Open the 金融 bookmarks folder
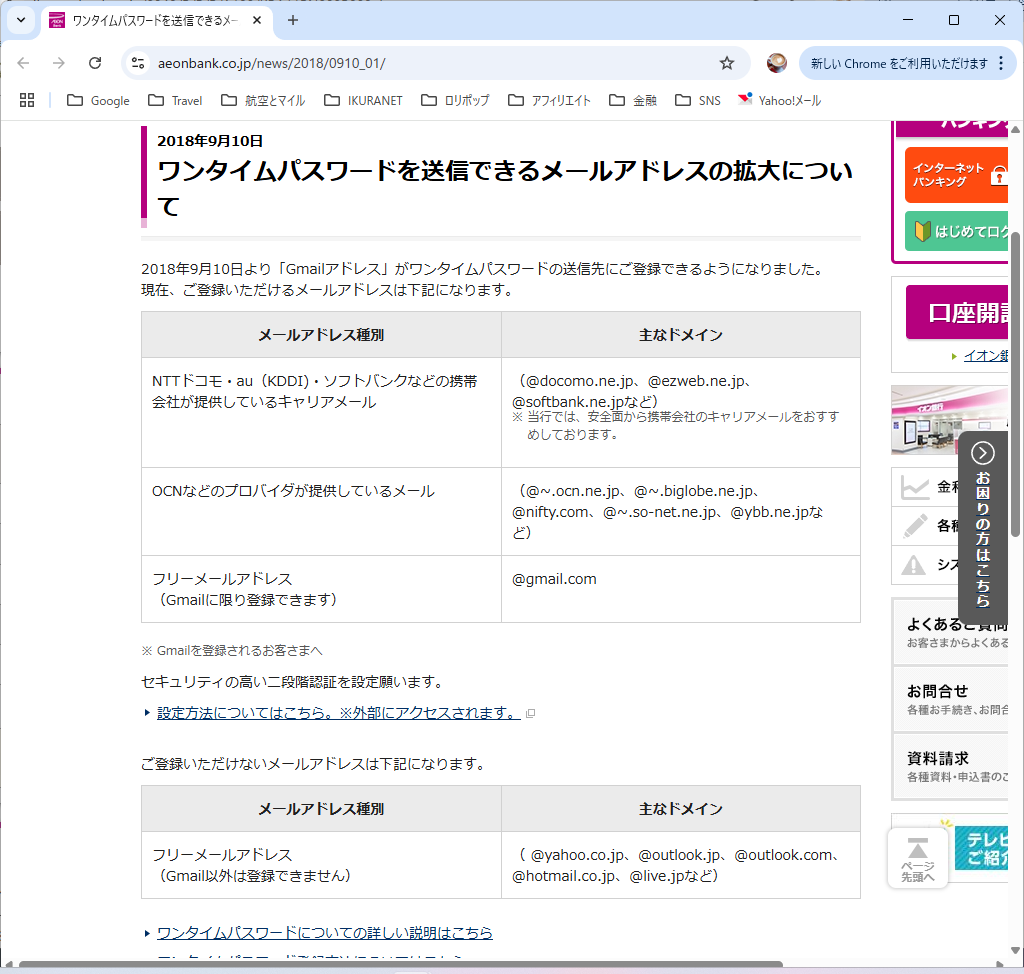The width and height of the screenshot is (1024, 974). [634, 100]
